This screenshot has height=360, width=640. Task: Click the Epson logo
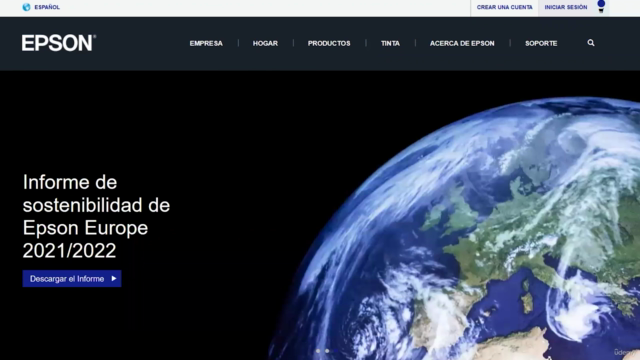59,43
